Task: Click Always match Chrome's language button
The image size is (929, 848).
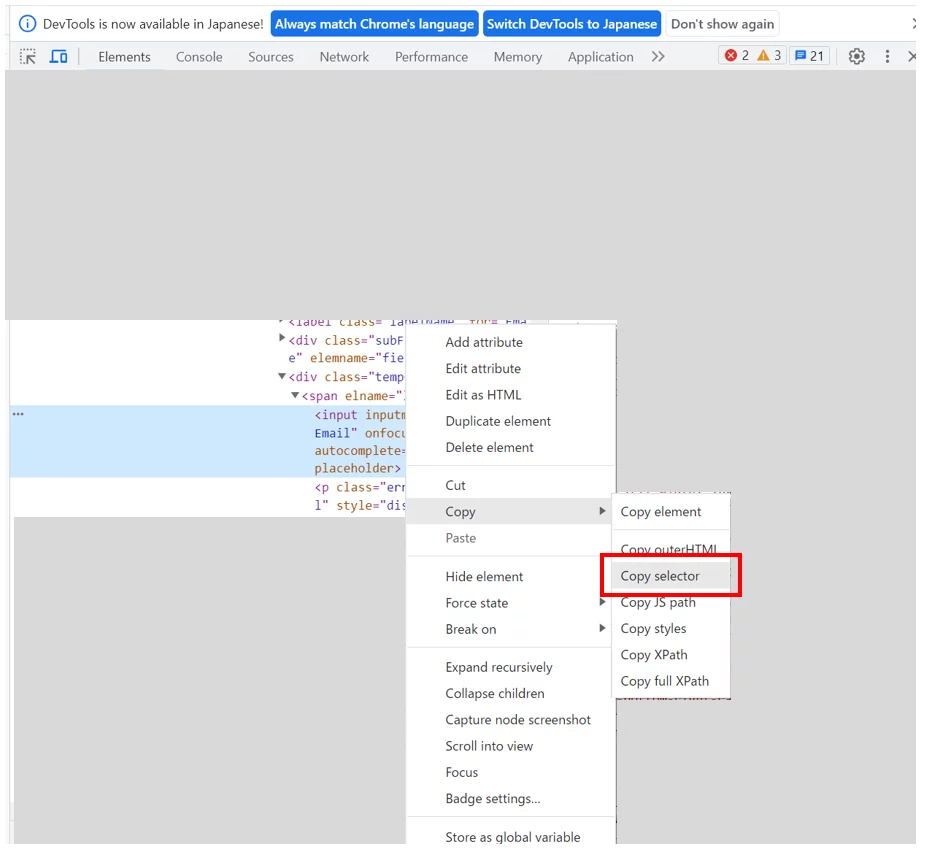Action: tap(374, 24)
